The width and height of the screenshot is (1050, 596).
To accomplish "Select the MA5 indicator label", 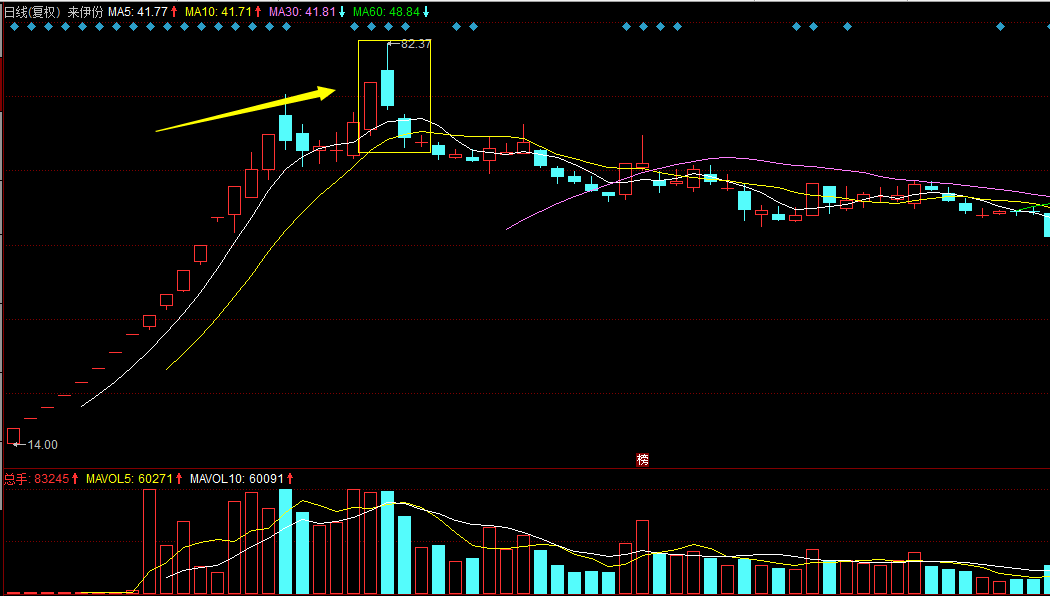I will point(120,12).
